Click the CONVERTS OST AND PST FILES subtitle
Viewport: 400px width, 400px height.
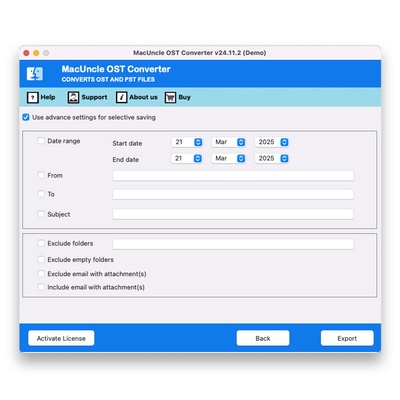108,80
